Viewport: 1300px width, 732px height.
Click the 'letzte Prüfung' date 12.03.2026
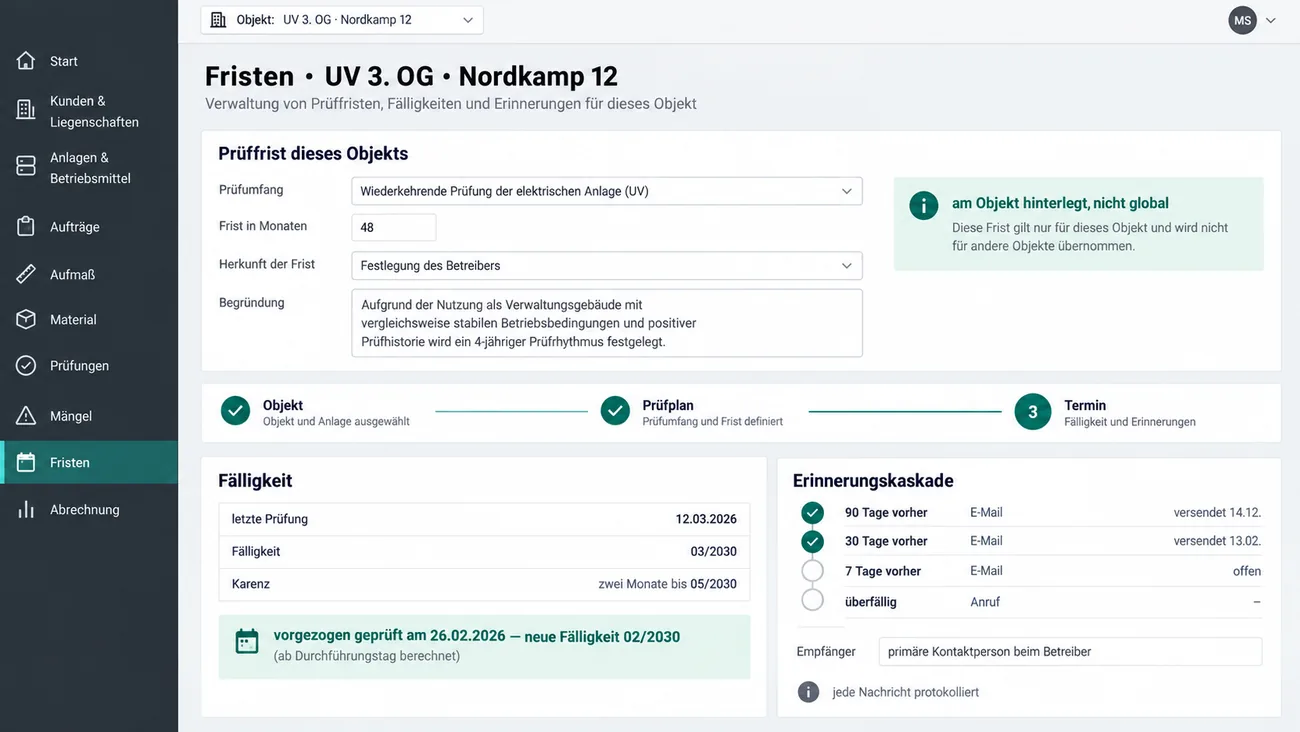tap(706, 519)
